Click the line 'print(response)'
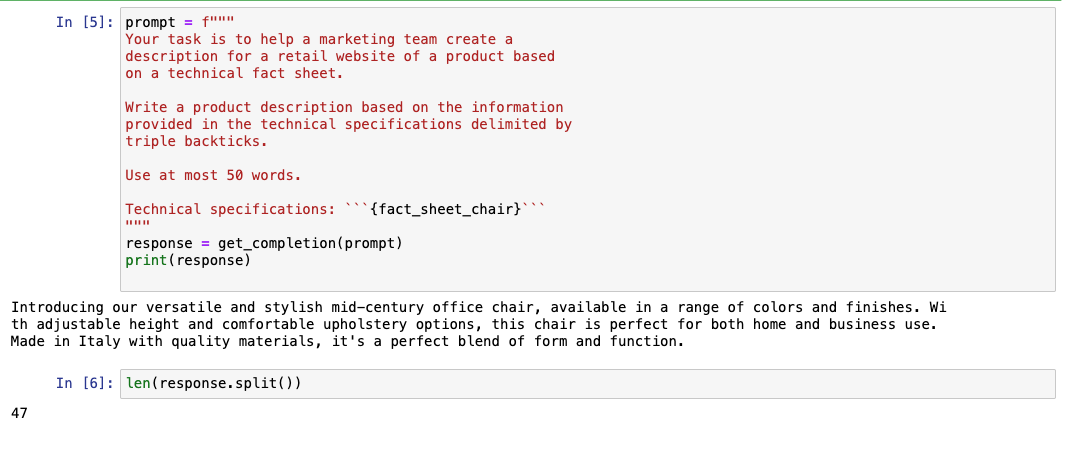 coord(188,260)
